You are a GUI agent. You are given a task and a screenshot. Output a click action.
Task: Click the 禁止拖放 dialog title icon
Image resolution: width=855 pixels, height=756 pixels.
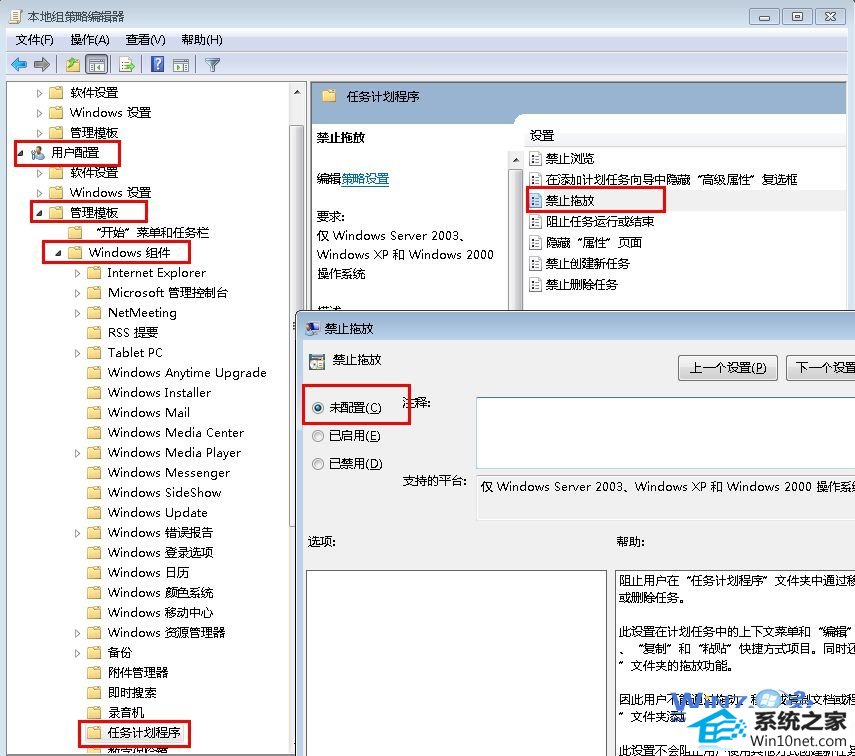coord(312,328)
